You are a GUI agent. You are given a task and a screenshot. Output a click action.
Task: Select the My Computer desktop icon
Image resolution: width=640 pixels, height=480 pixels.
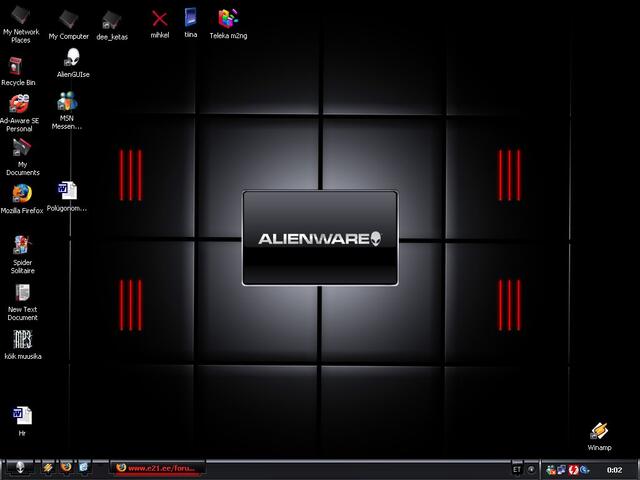(68, 25)
